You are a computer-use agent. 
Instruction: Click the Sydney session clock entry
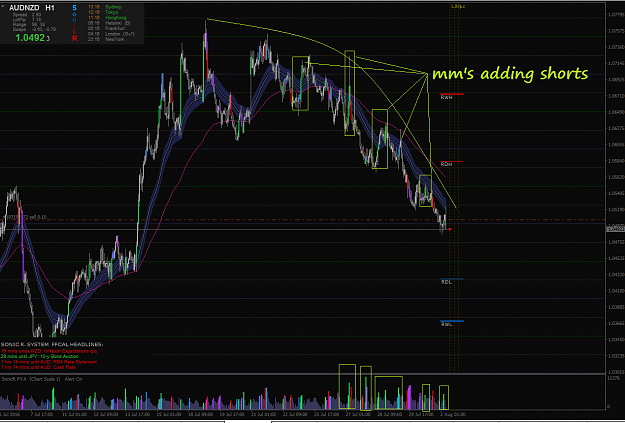(x=105, y=7)
